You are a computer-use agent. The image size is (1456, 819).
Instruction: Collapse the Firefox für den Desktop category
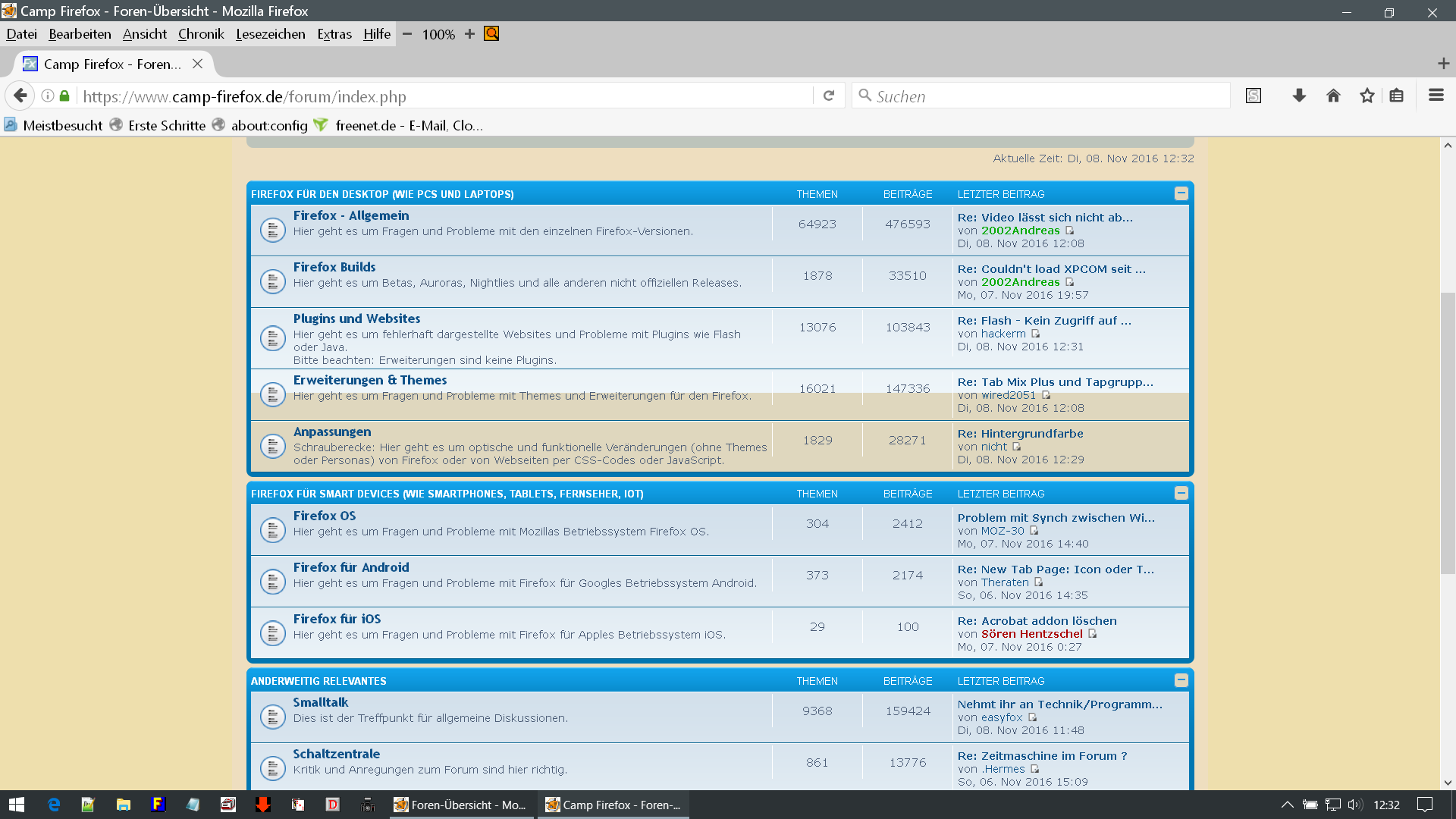click(x=1181, y=193)
